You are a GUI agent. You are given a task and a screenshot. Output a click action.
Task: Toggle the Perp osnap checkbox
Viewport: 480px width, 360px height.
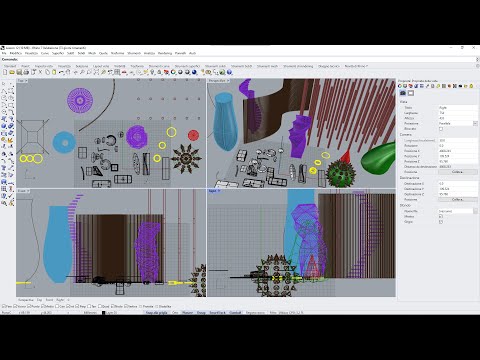(77, 306)
